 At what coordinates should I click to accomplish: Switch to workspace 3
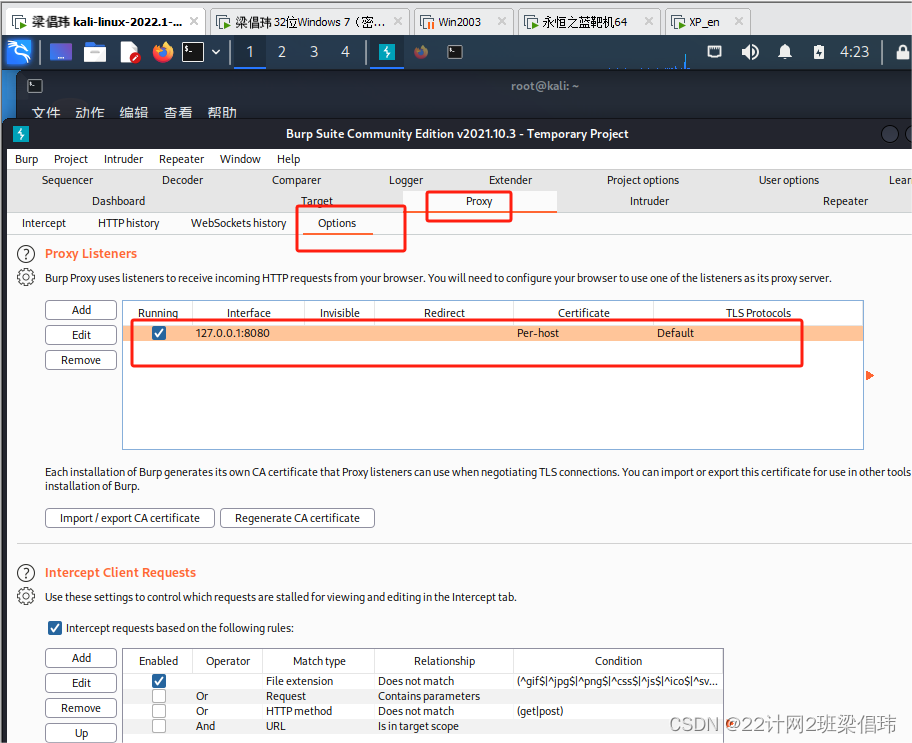pyautogui.click(x=314, y=52)
